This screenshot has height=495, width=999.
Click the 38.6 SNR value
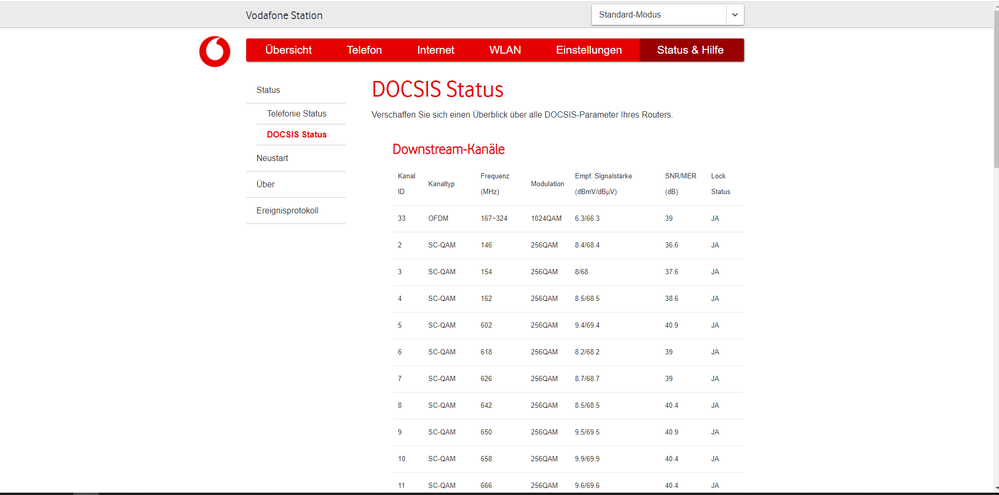[x=672, y=299]
